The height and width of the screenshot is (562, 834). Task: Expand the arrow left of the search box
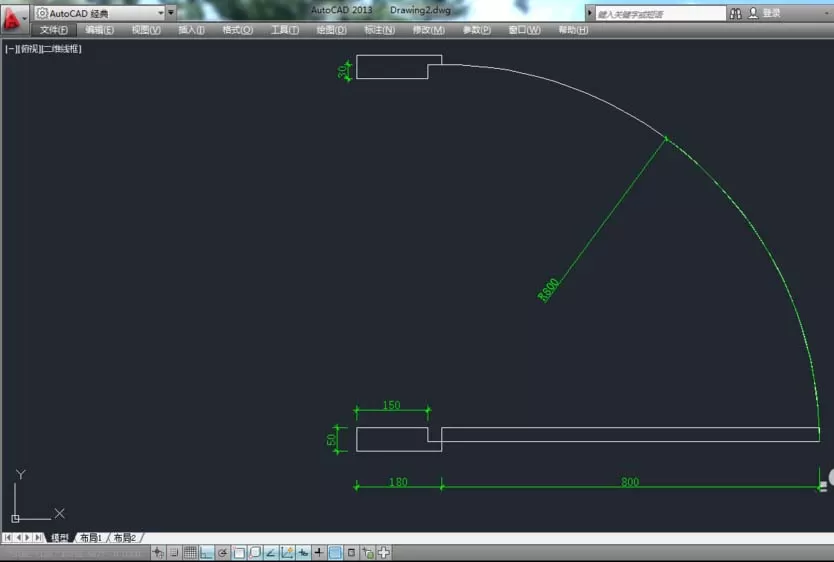click(589, 13)
